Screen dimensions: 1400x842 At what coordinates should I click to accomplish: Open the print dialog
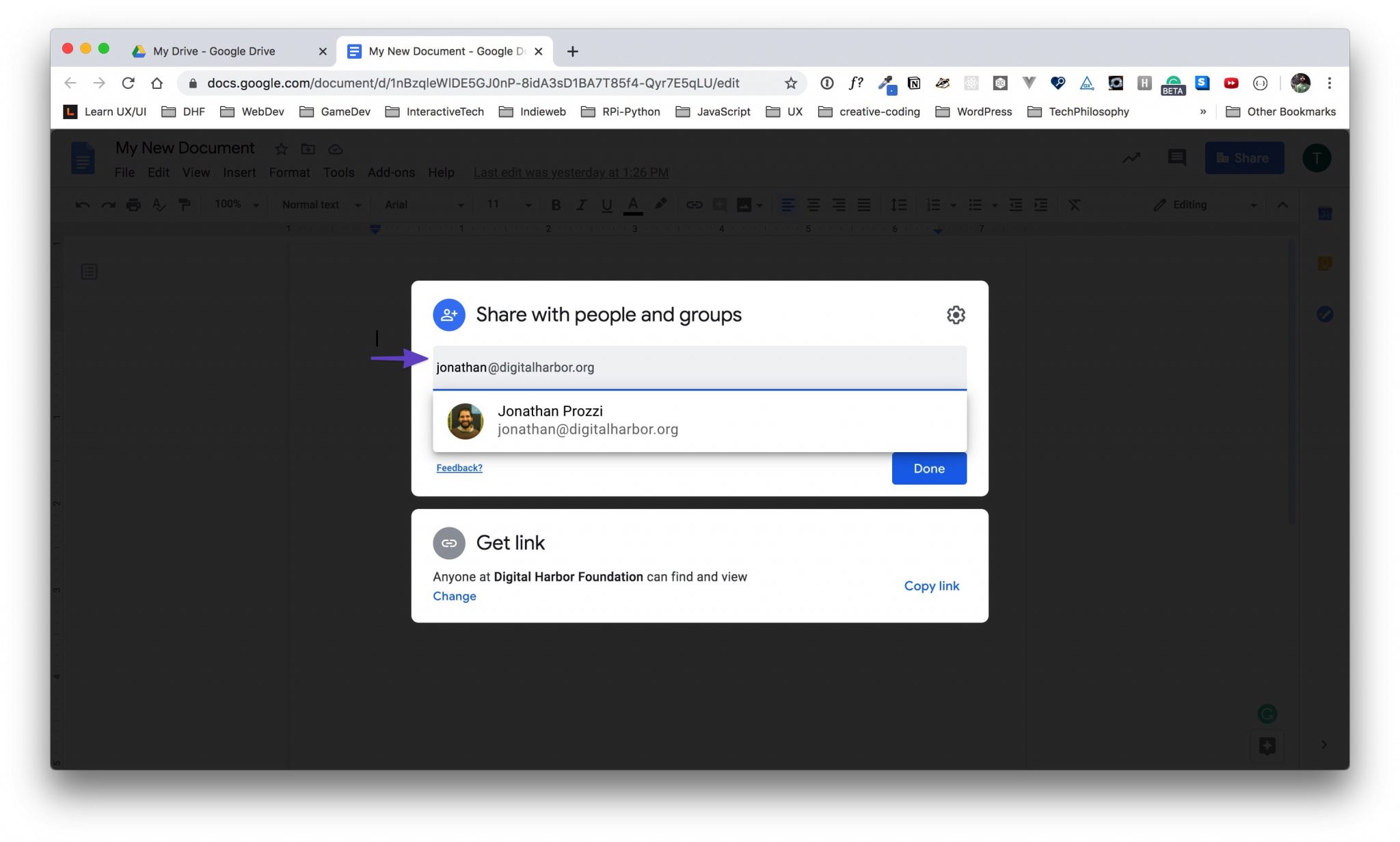click(x=133, y=205)
